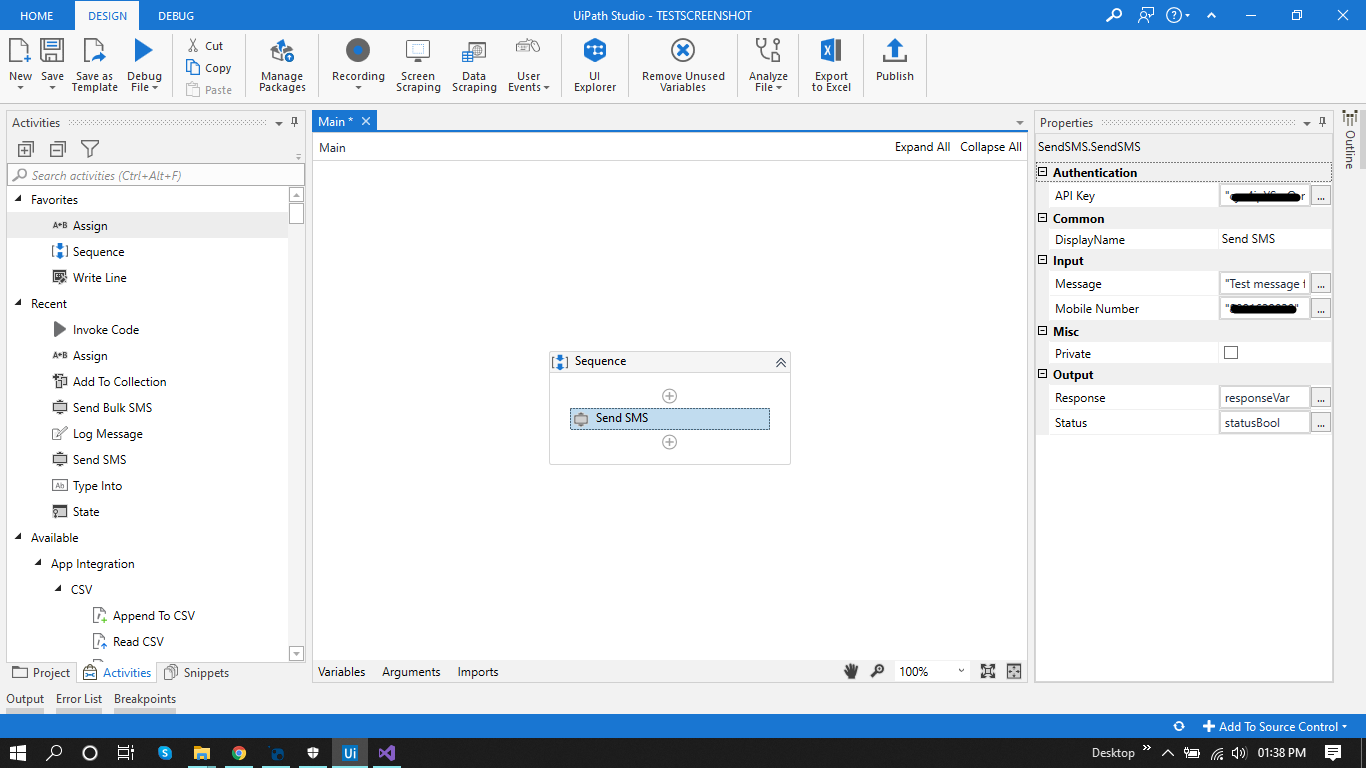Image resolution: width=1366 pixels, height=768 pixels.
Task: Expand all activities icon in Activities panel
Action: pyautogui.click(x=26, y=149)
